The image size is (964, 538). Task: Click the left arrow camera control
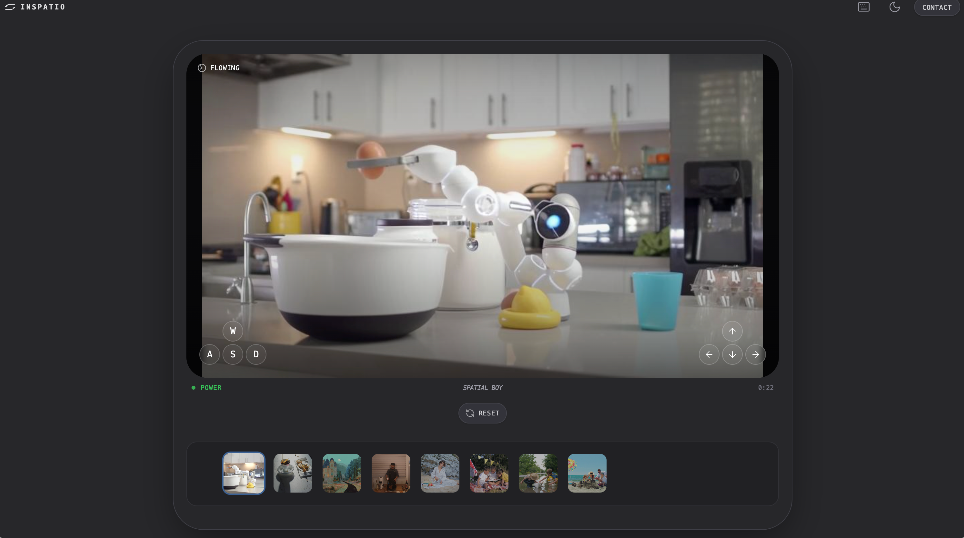pos(709,354)
